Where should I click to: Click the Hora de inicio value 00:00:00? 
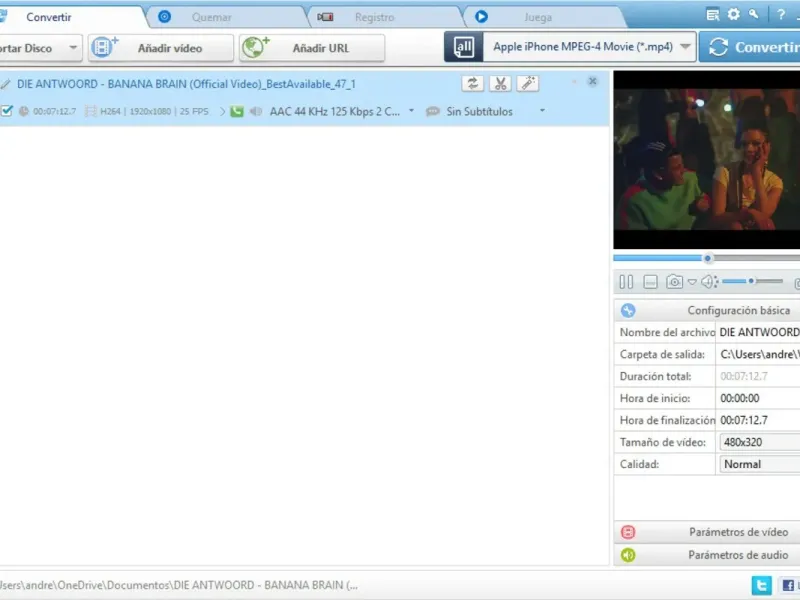point(739,398)
